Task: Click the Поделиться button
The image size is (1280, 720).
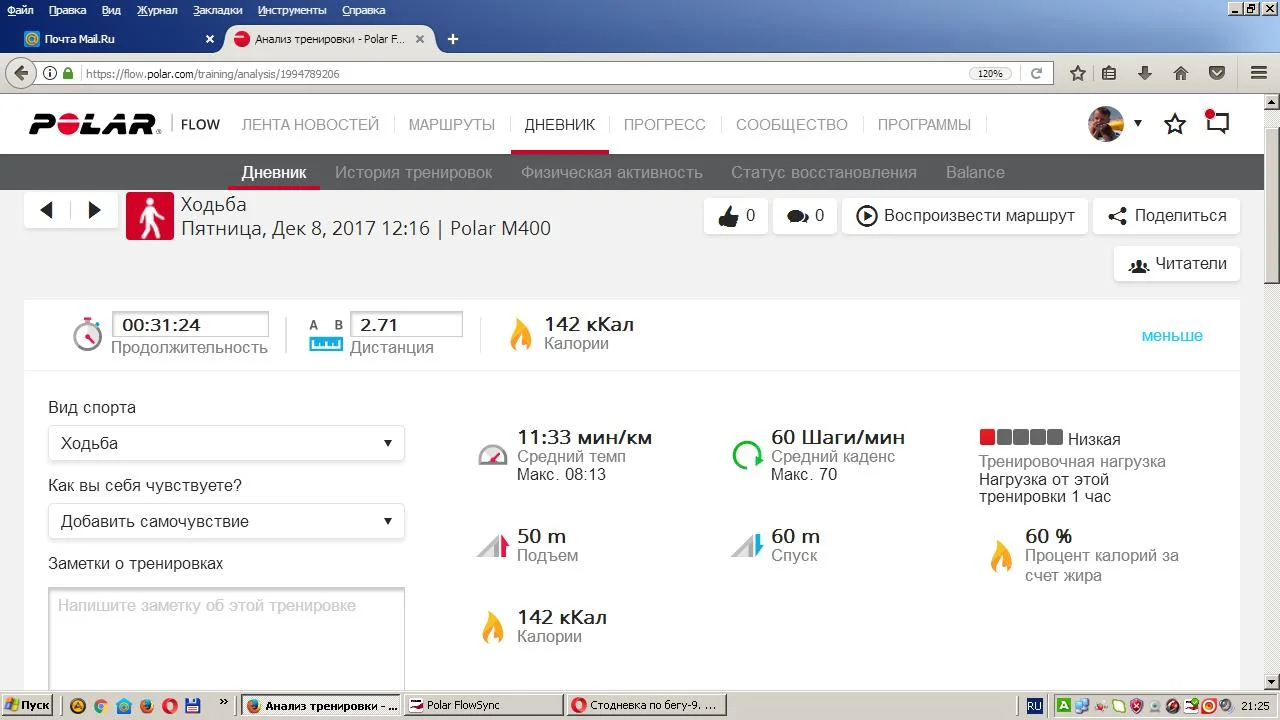Action: click(1167, 216)
